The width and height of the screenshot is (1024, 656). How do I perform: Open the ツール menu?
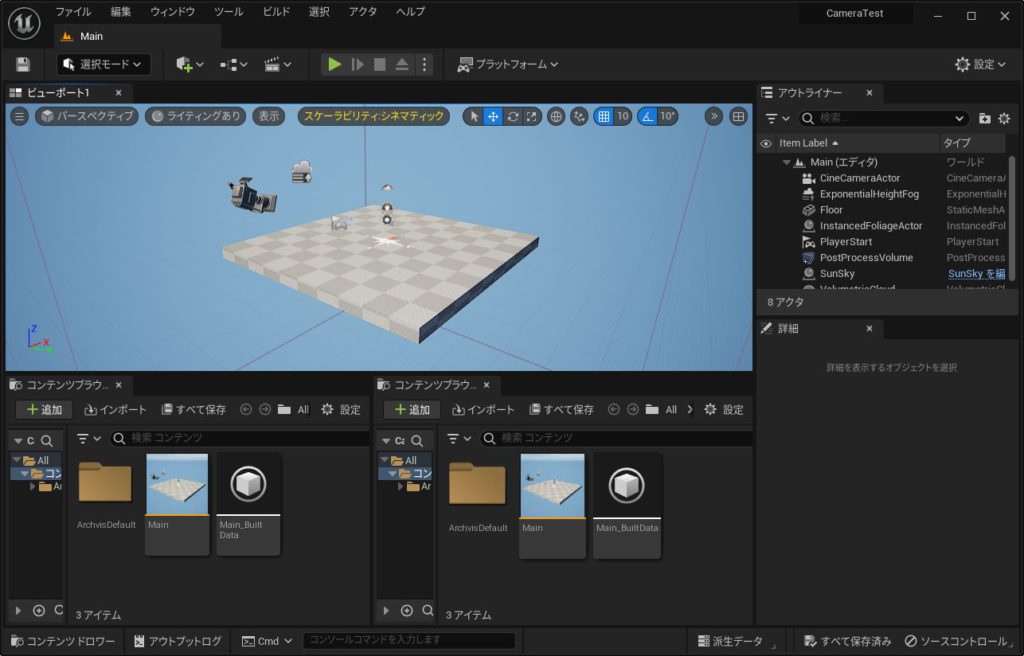[228, 12]
